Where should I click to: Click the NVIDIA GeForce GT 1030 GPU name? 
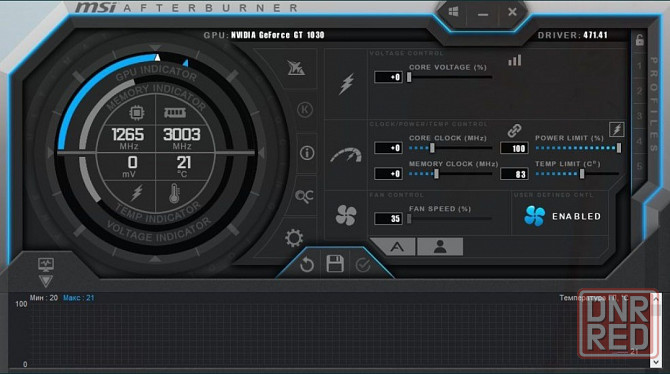278,35
